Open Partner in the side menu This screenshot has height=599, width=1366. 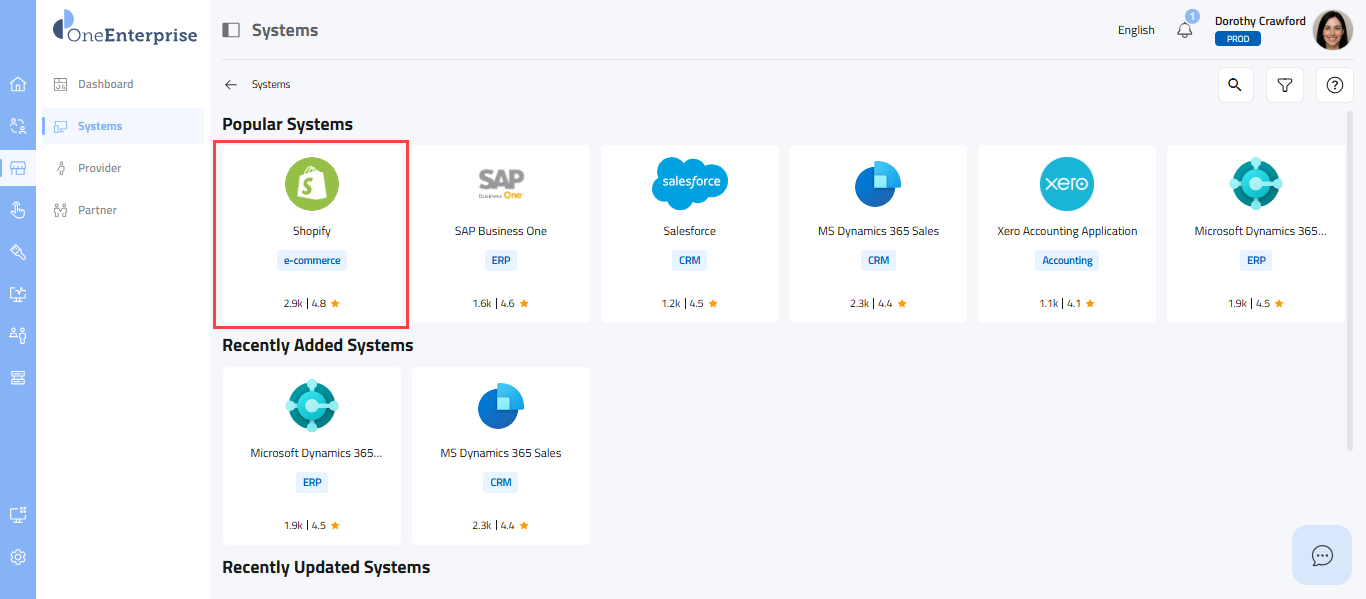point(97,210)
